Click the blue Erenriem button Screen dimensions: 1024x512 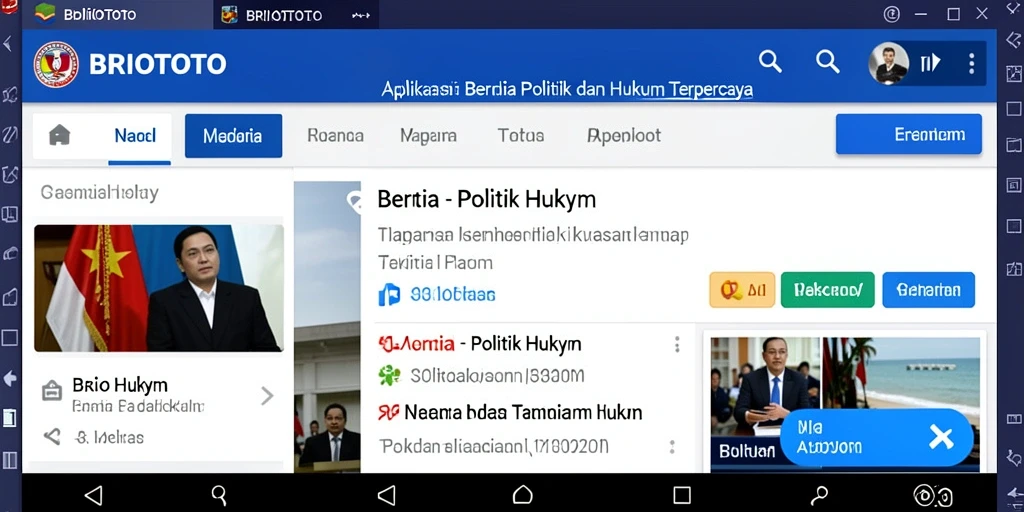pos(908,134)
